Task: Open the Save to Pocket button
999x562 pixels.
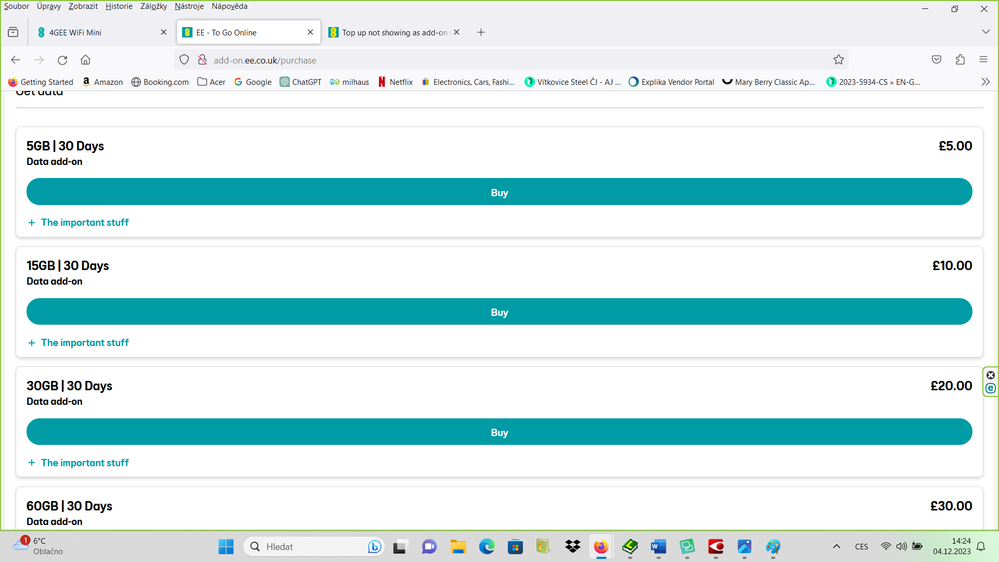Action: (937, 60)
